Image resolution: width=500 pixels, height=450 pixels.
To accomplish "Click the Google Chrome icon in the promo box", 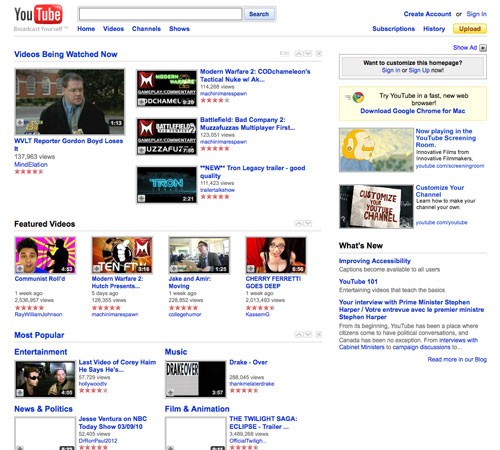I will [358, 97].
